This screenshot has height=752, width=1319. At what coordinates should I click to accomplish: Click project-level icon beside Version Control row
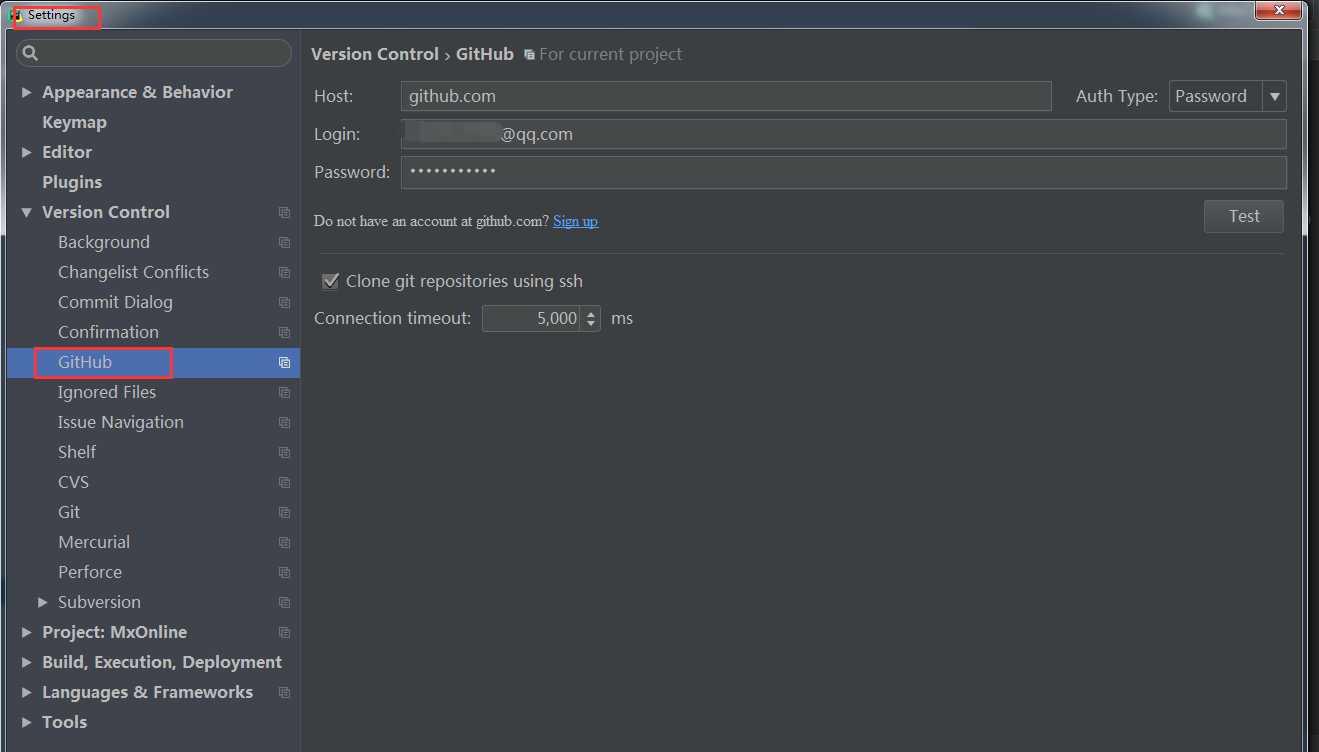pyautogui.click(x=284, y=212)
